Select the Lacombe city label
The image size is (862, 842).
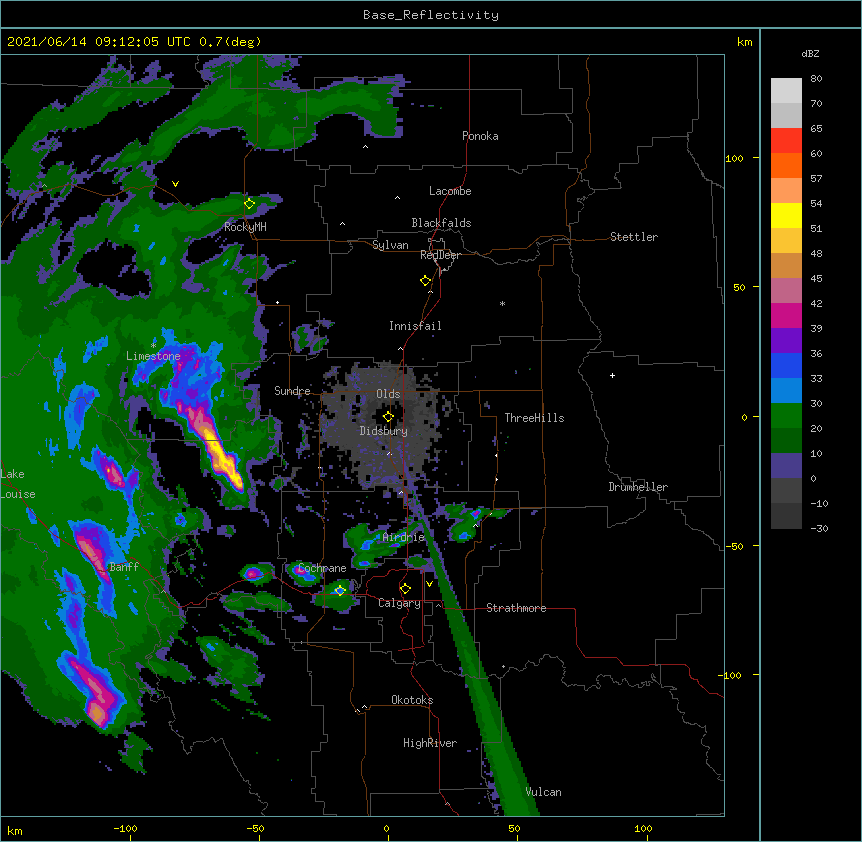(x=450, y=191)
